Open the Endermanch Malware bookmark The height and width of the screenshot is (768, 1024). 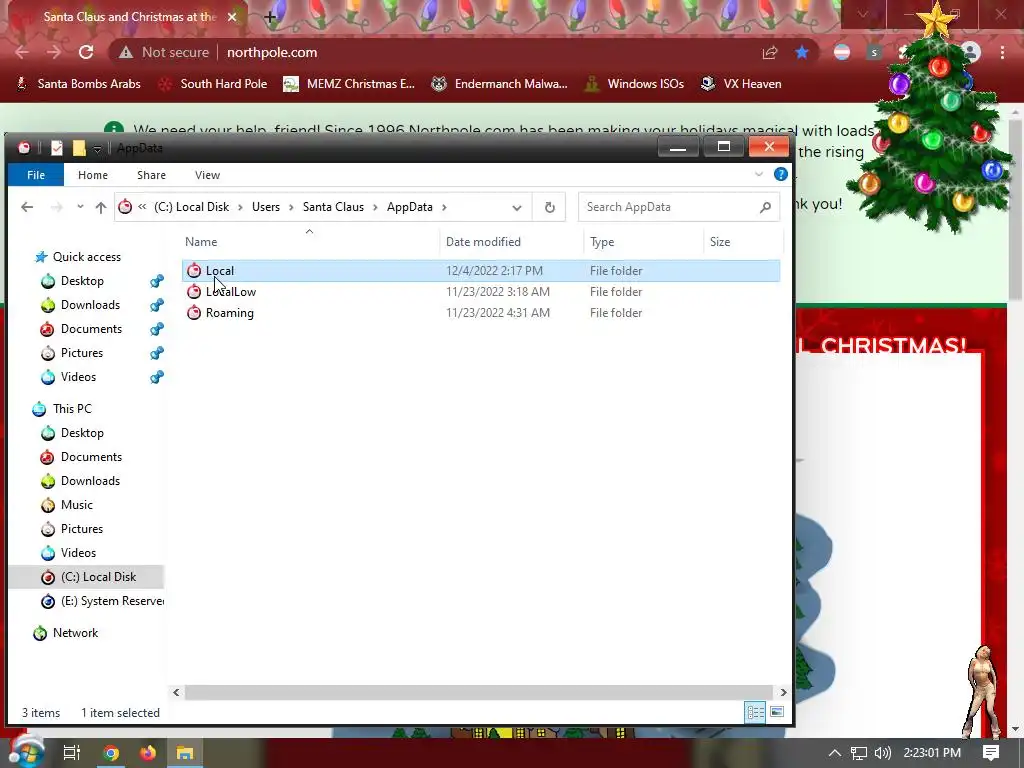(500, 84)
